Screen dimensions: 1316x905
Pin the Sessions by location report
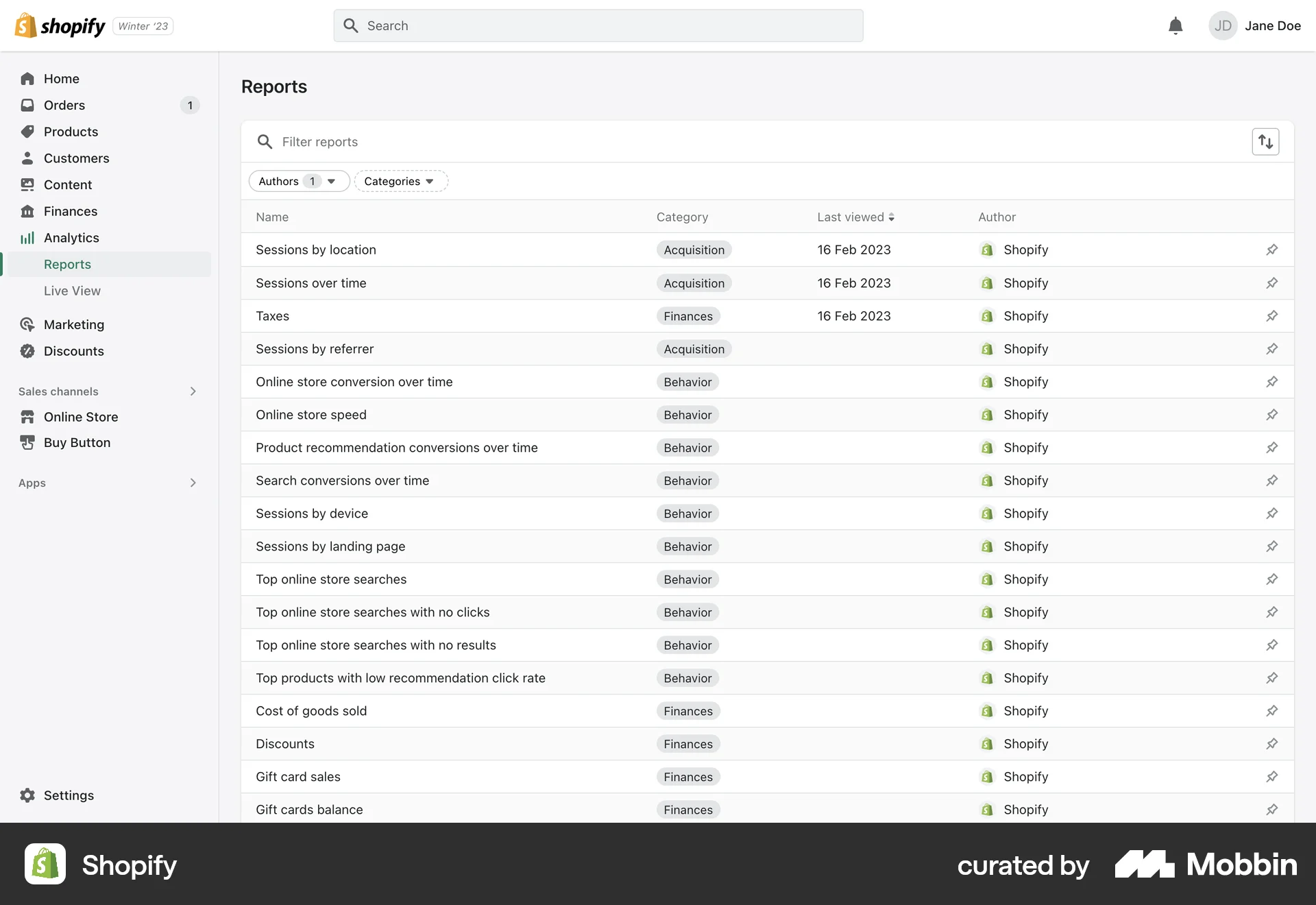point(1272,250)
